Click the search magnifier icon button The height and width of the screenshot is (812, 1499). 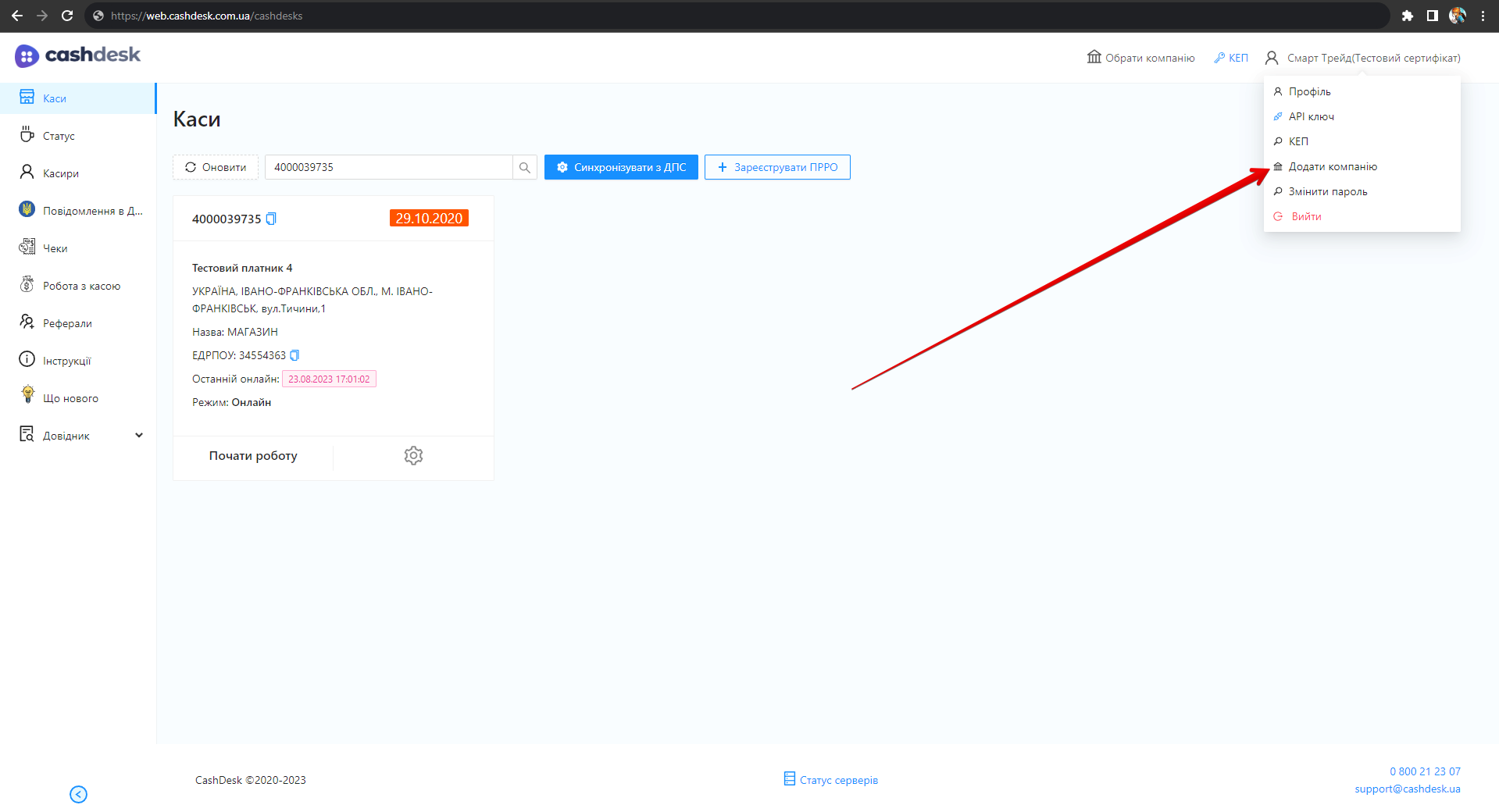(524, 167)
